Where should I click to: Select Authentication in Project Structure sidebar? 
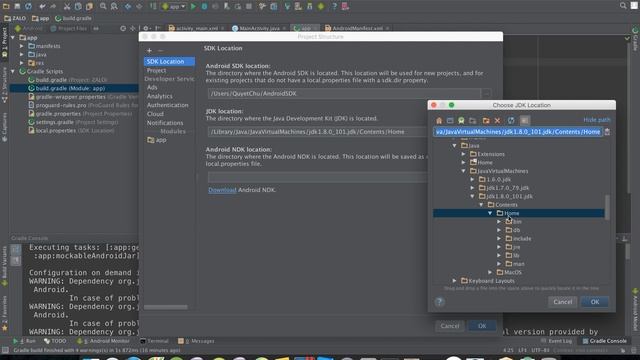168,105
